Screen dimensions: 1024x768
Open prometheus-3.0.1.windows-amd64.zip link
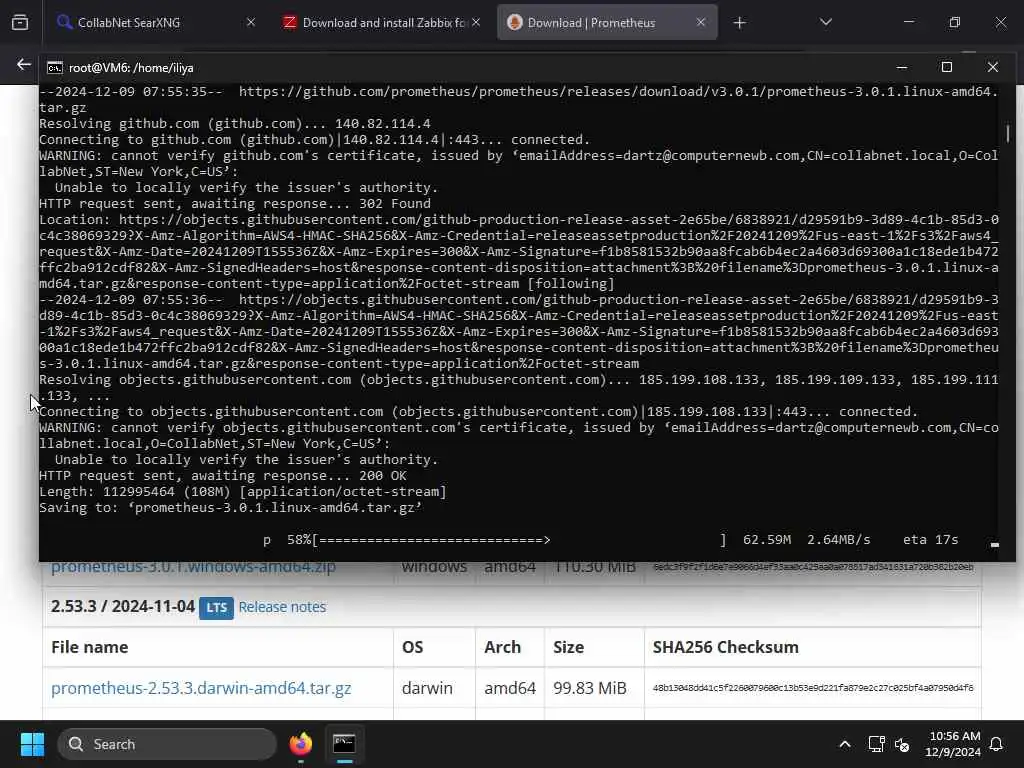pyautogui.click(x=193, y=566)
